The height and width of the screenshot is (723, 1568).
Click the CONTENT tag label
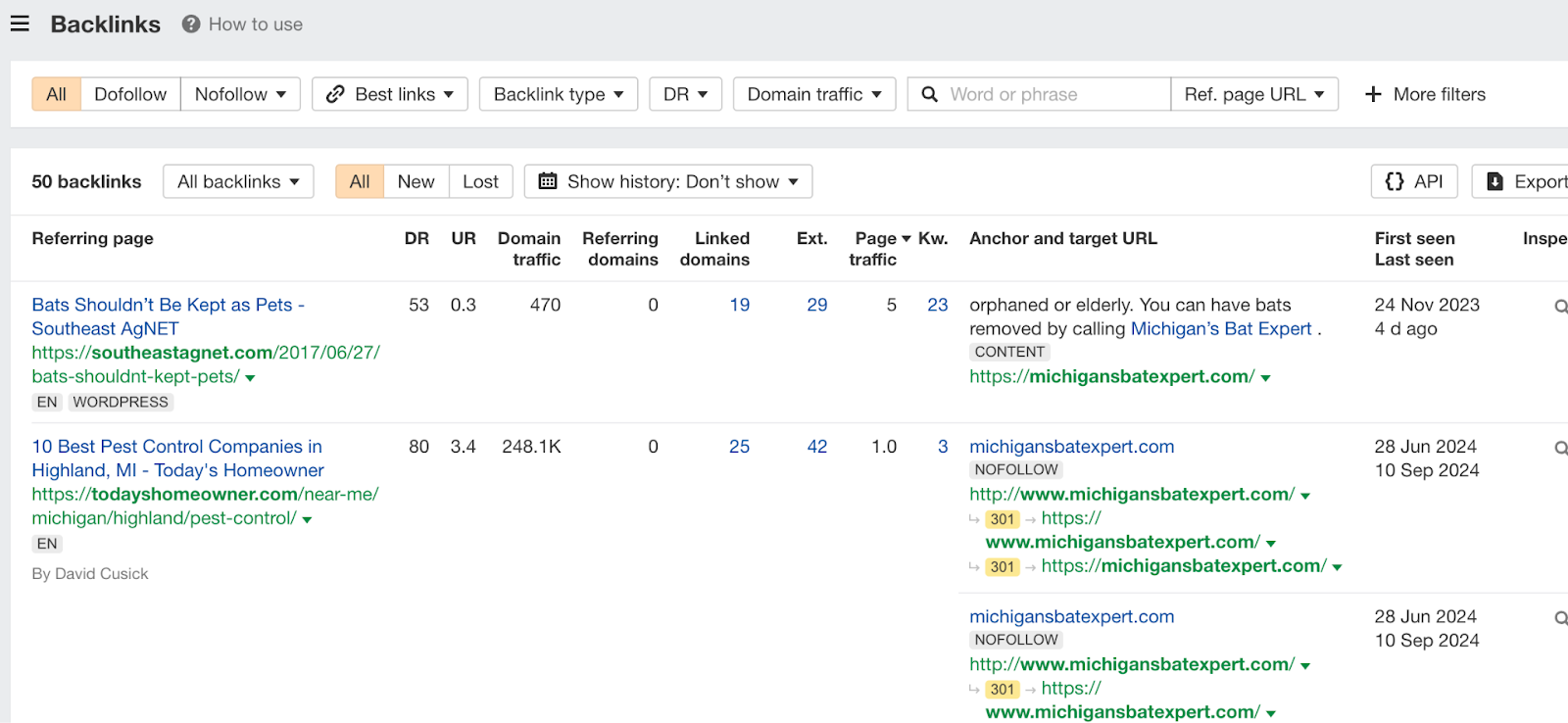click(x=1009, y=353)
